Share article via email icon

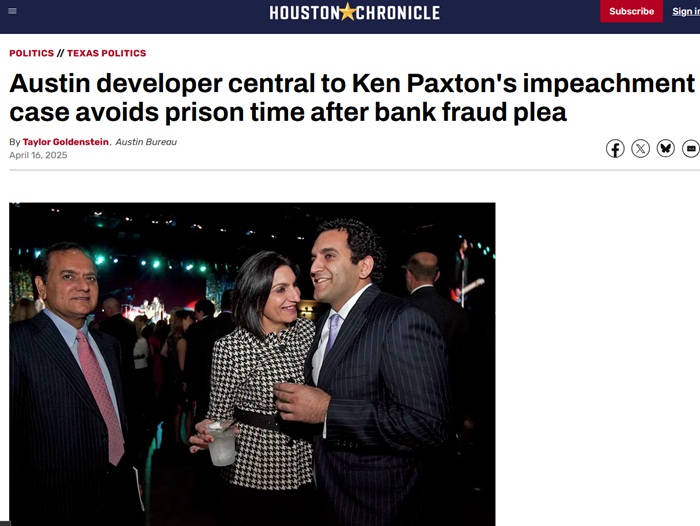pos(690,149)
